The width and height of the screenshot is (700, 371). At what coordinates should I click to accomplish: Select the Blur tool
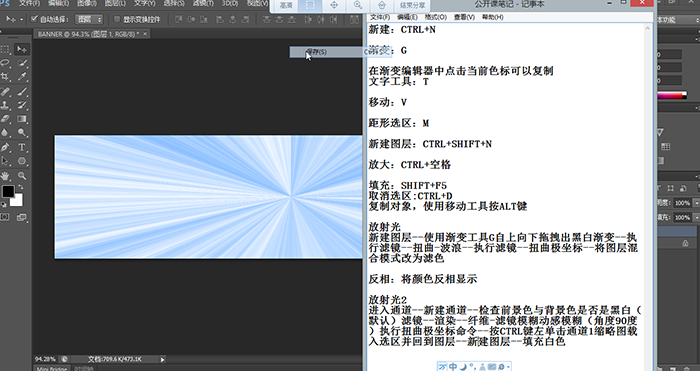pyautogui.click(x=5, y=133)
